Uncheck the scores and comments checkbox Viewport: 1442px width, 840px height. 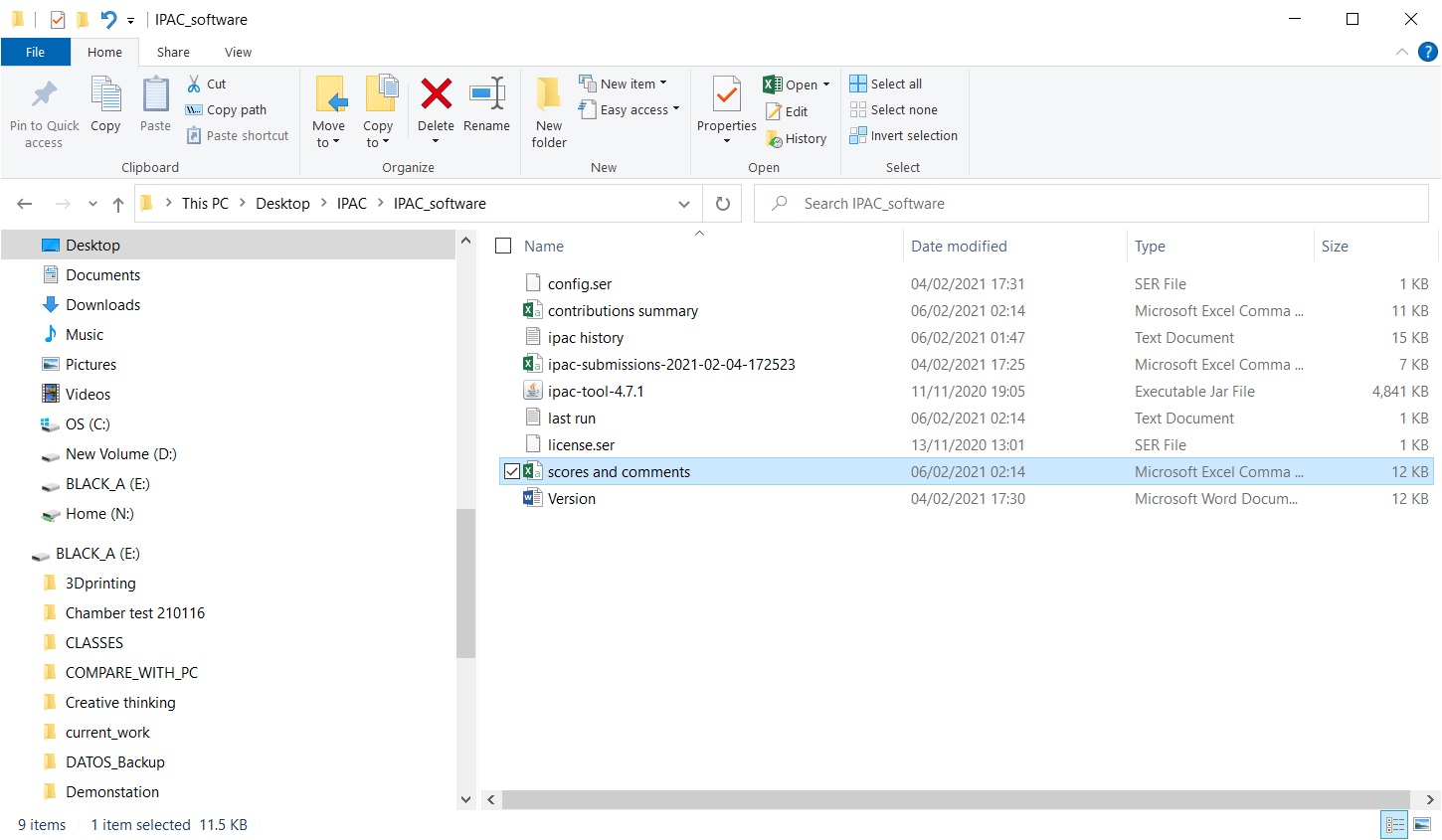pyautogui.click(x=512, y=471)
